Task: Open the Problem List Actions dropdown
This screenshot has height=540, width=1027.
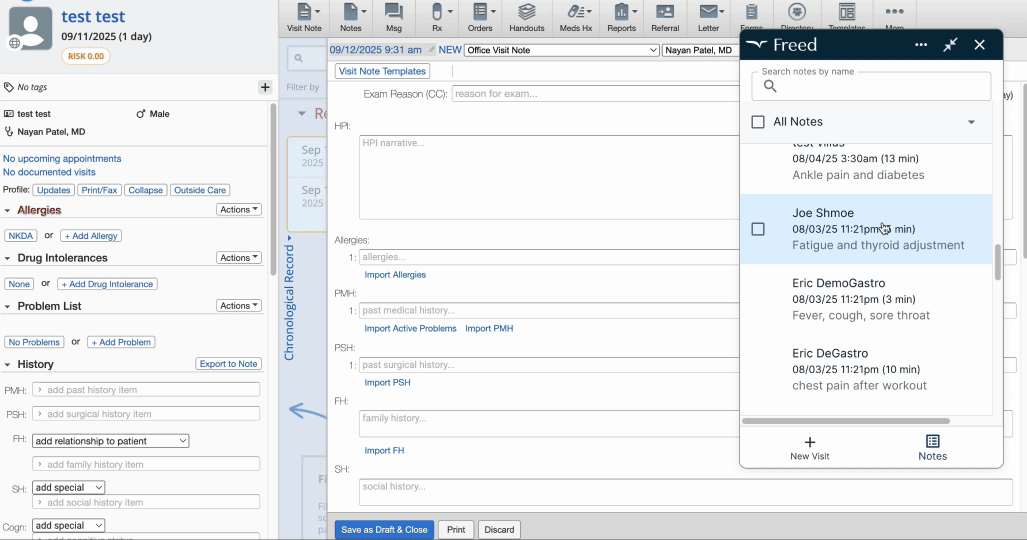Action: pos(238,305)
